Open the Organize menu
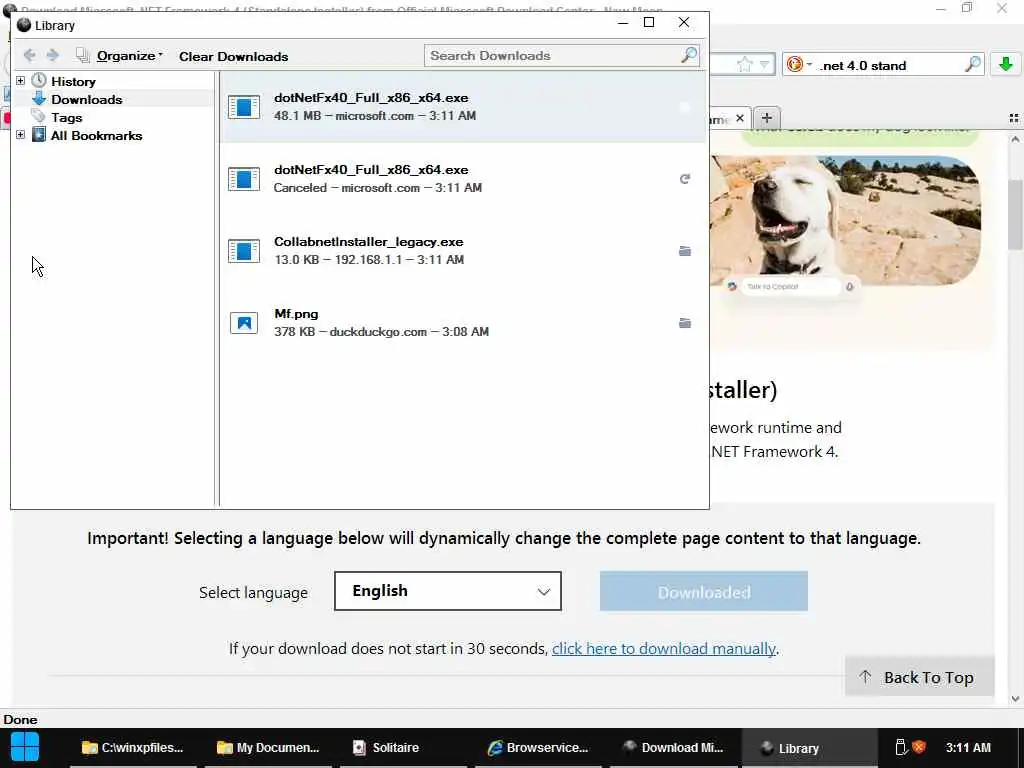The width and height of the screenshot is (1024, 768). click(x=129, y=56)
